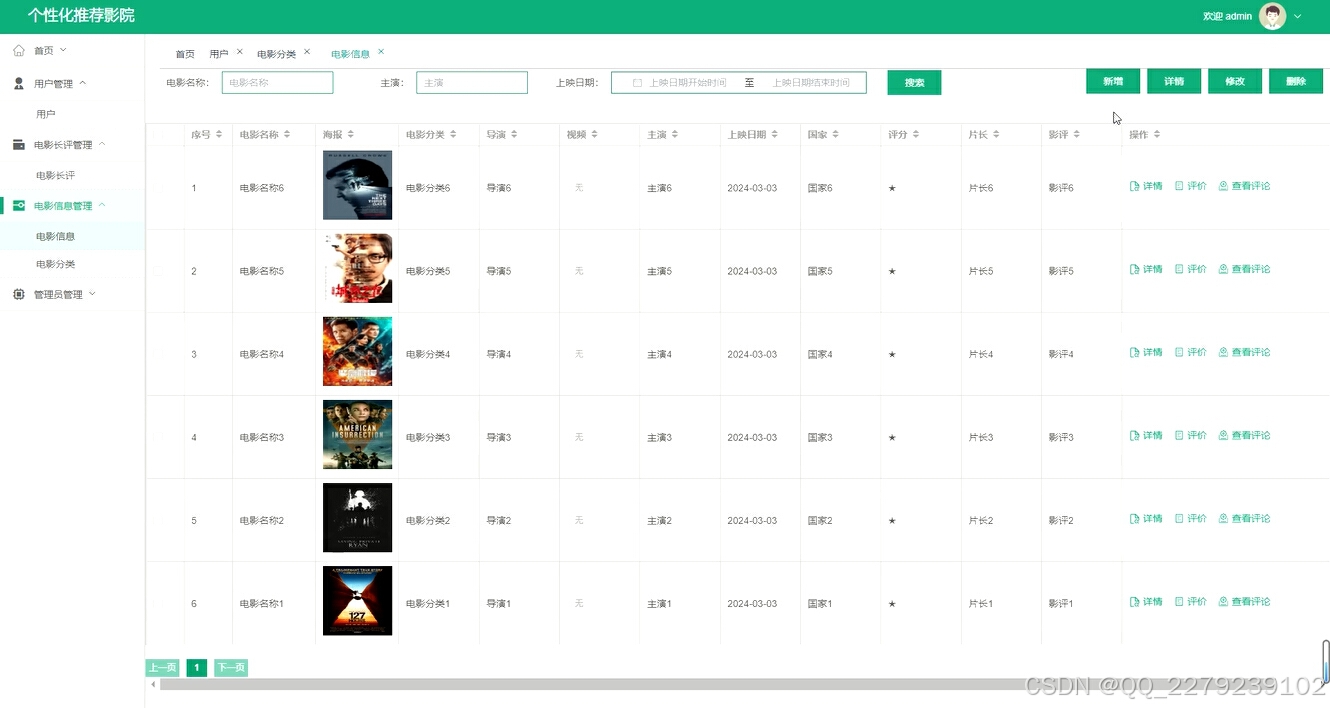Click the 评价 notepad icon on 电影名称5 row
The width and height of the screenshot is (1330, 708).
[1179, 269]
